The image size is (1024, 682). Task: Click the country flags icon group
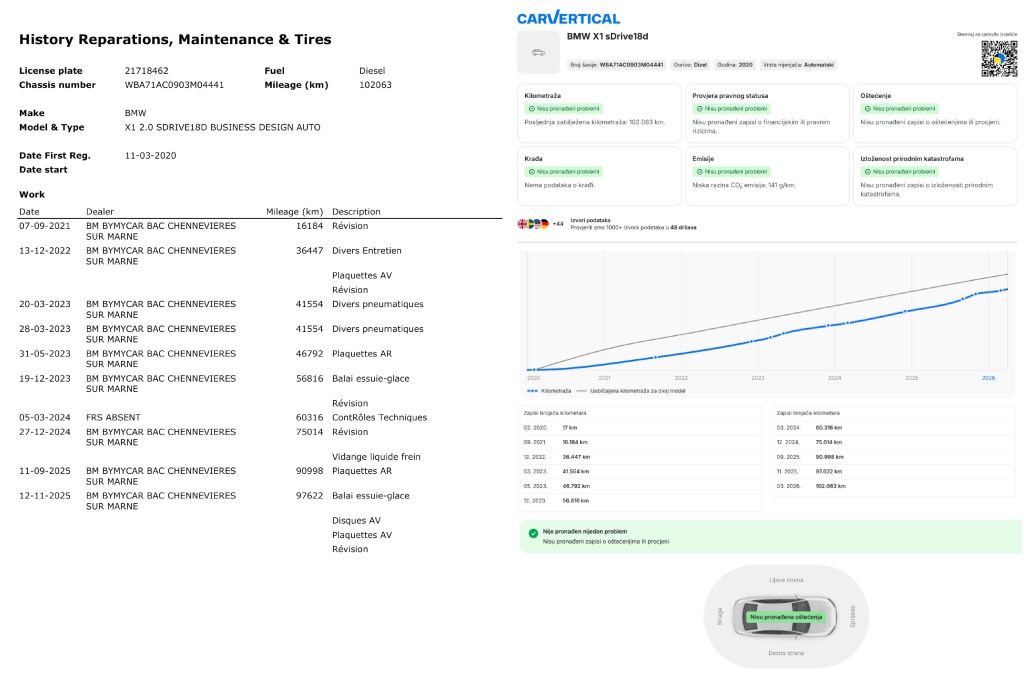click(534, 224)
